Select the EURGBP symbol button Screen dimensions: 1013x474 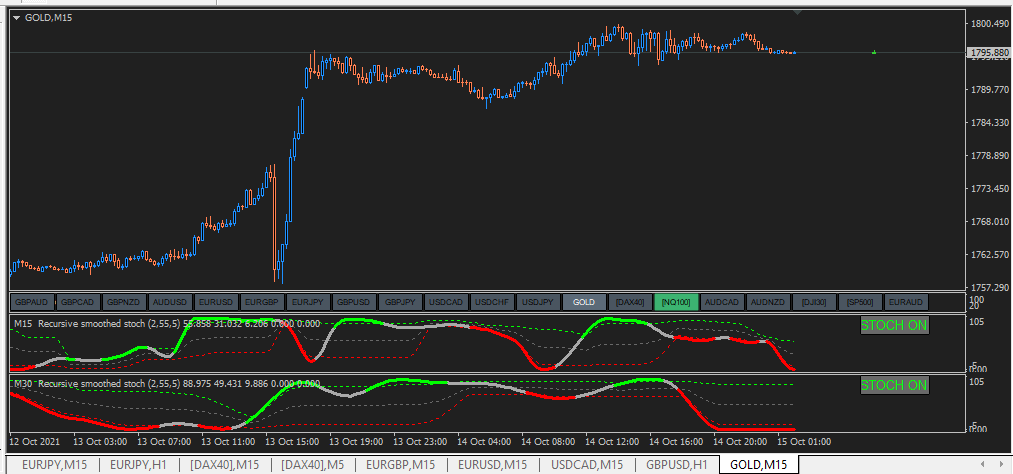262,302
